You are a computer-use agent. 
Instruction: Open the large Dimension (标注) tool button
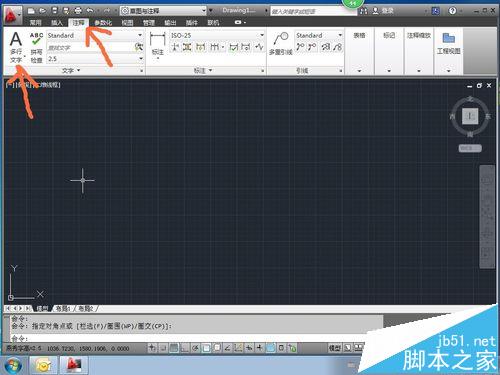coord(157,45)
